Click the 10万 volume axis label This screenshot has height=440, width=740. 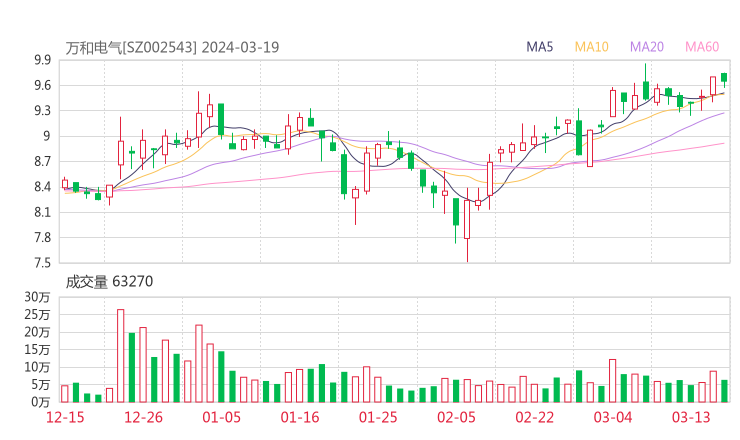37,367
